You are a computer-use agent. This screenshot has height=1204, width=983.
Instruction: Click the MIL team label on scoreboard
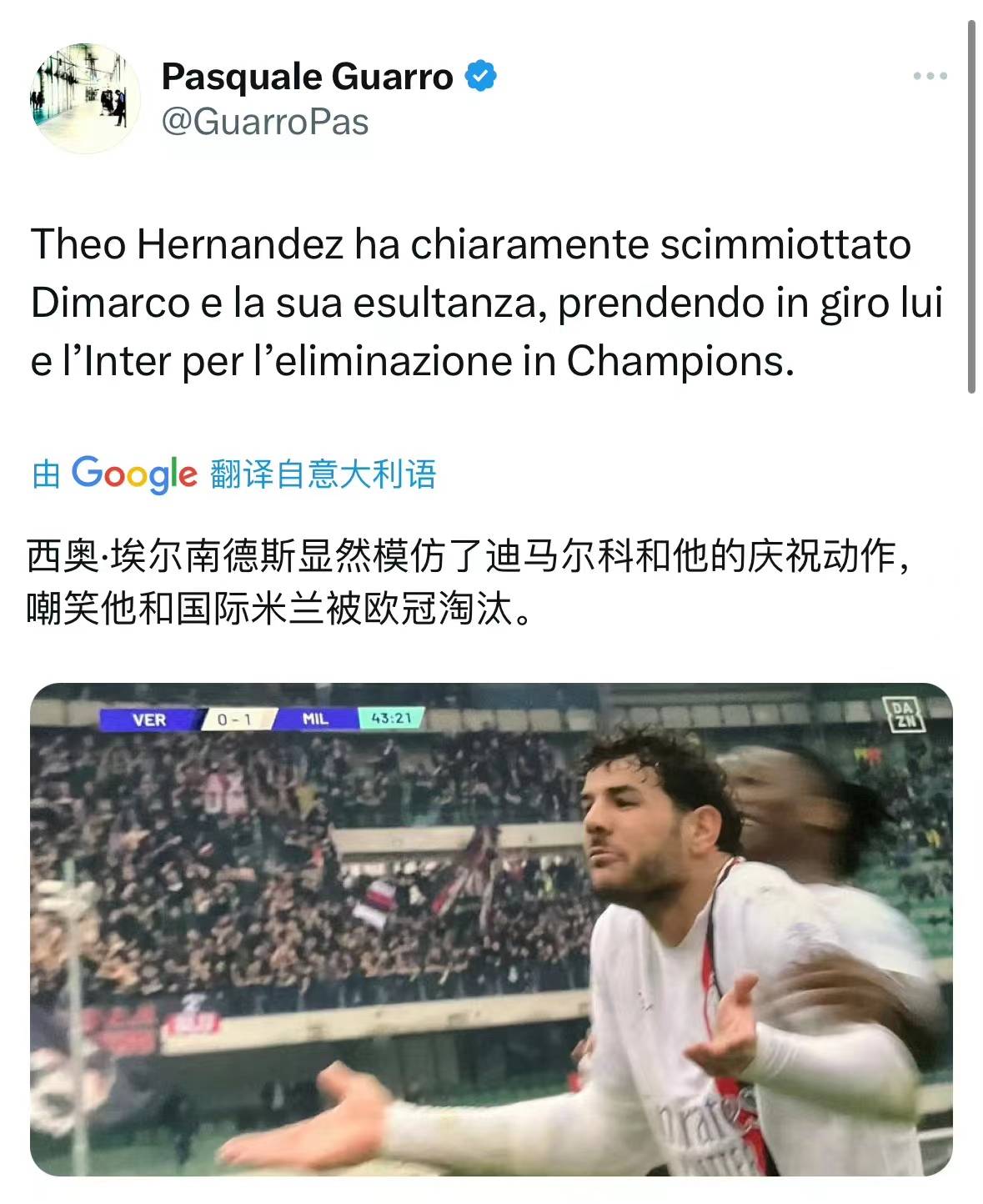tap(315, 719)
